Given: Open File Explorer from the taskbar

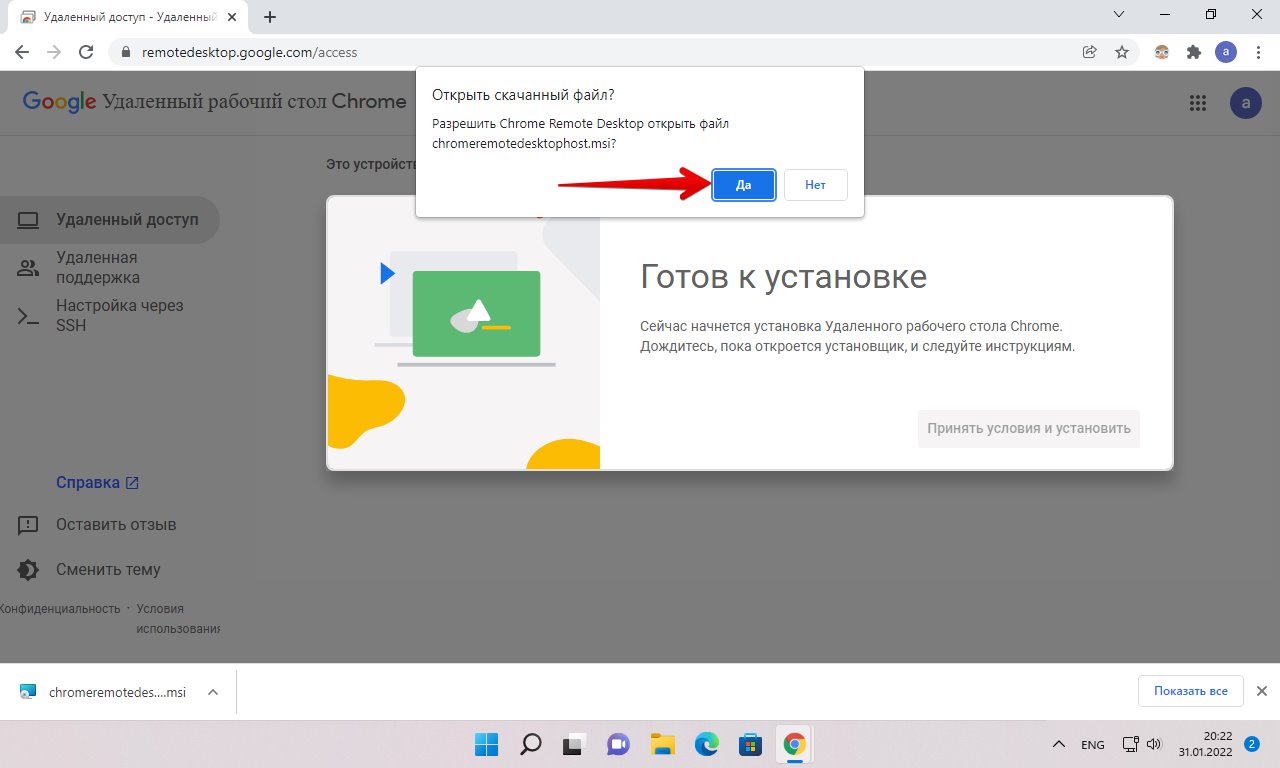Looking at the screenshot, I should [x=662, y=744].
